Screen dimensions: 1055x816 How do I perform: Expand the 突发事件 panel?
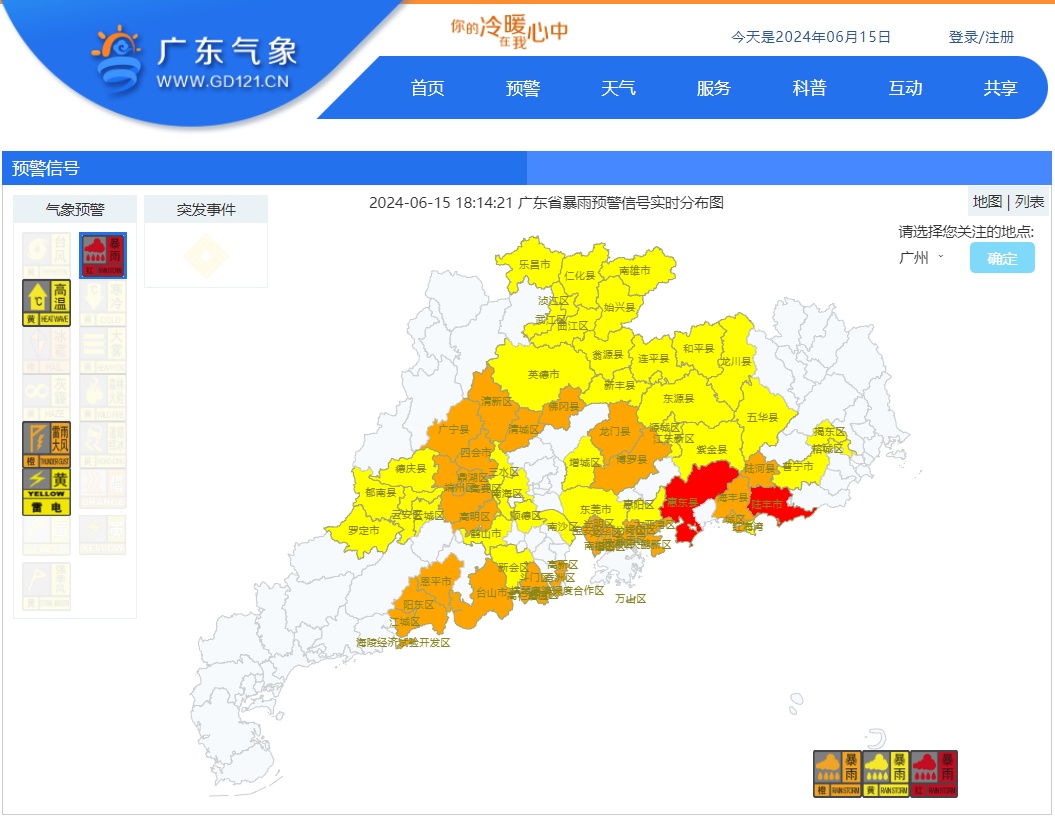point(205,209)
